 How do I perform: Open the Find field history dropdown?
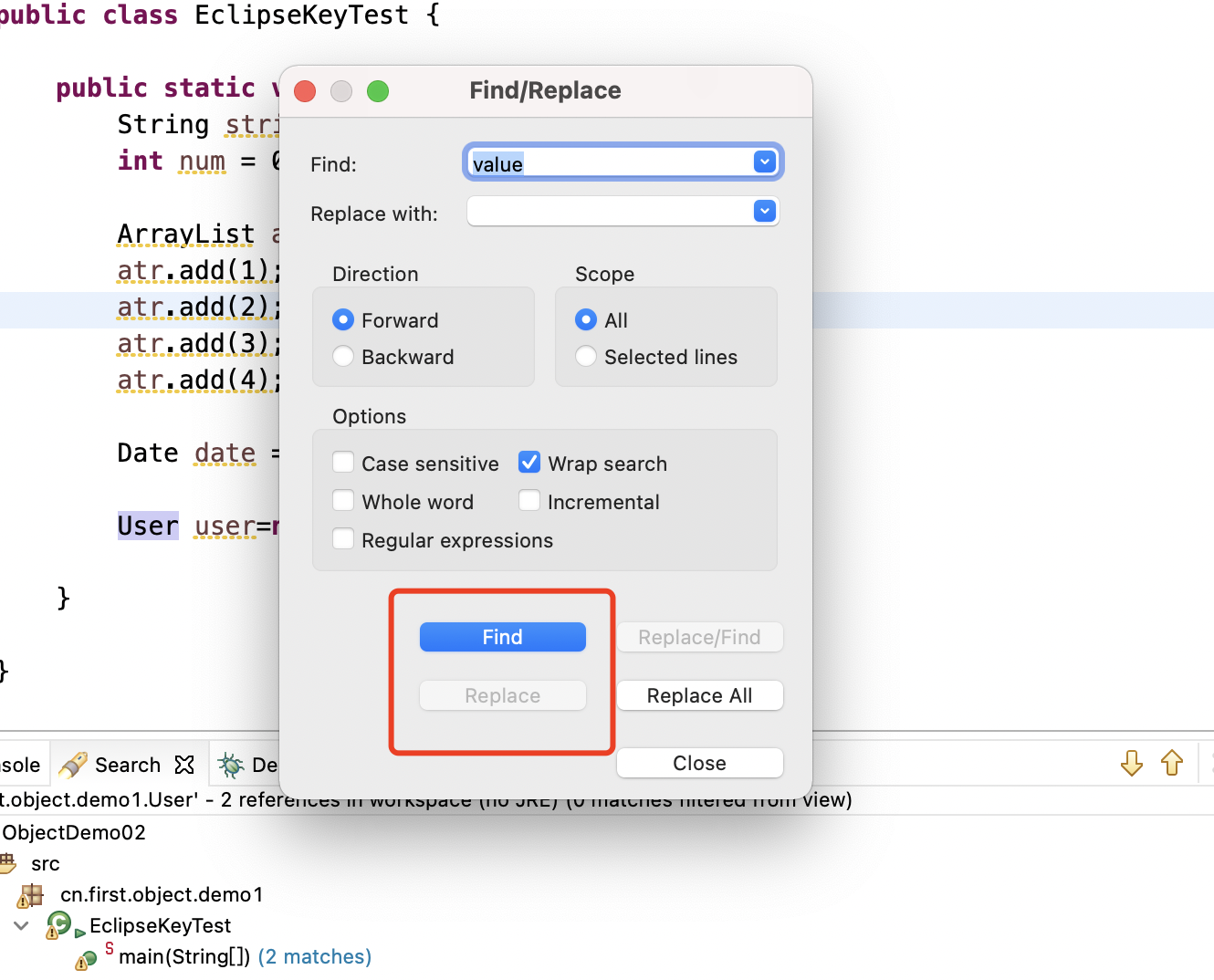[x=765, y=162]
